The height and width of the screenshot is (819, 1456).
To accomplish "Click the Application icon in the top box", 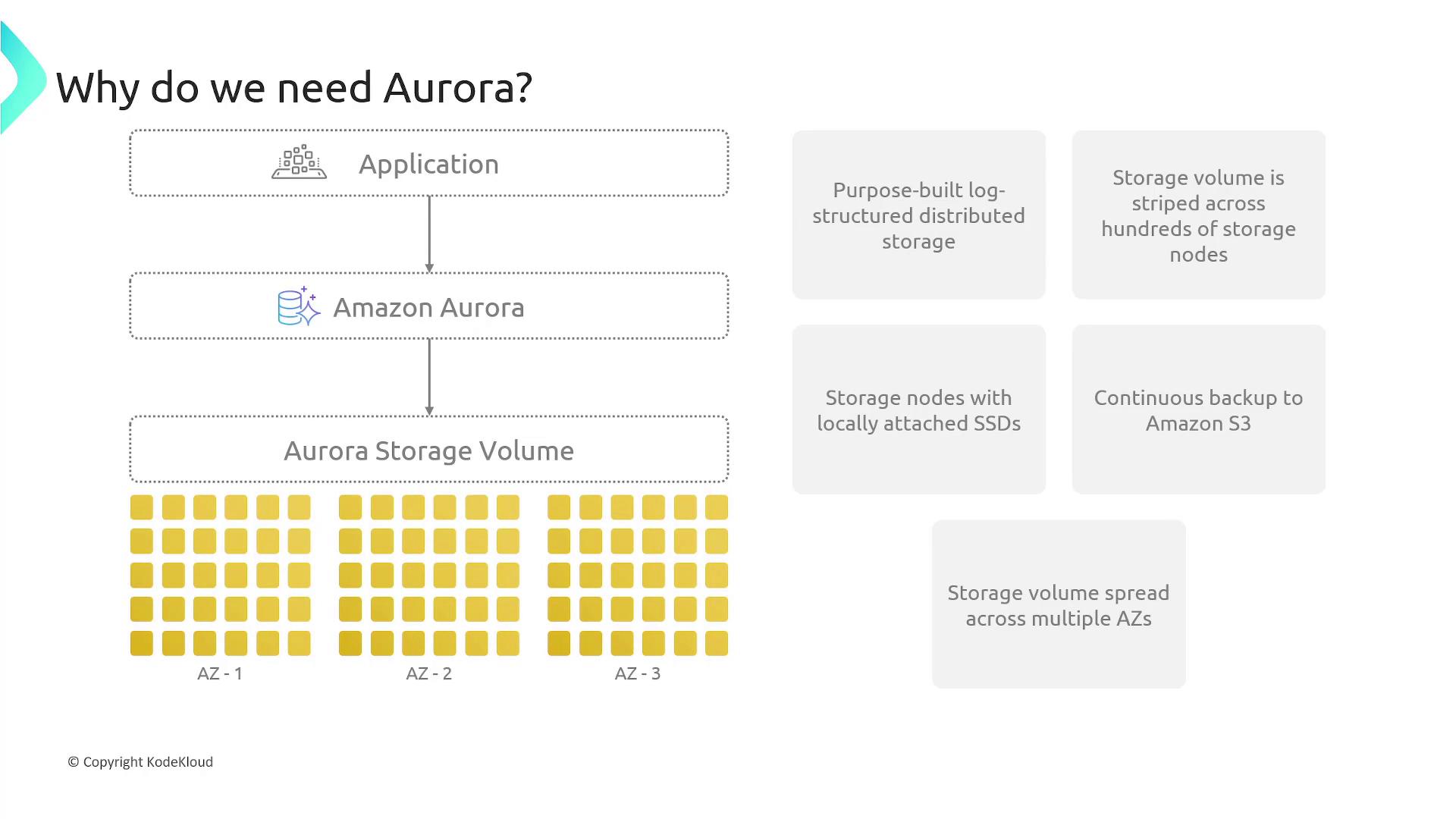I will [299, 162].
